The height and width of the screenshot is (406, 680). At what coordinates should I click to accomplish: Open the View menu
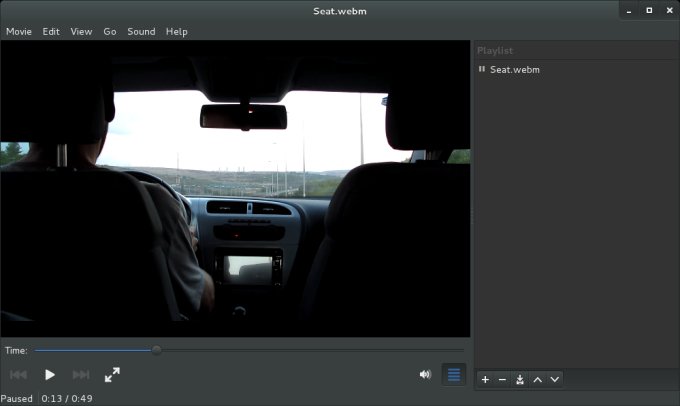click(81, 31)
